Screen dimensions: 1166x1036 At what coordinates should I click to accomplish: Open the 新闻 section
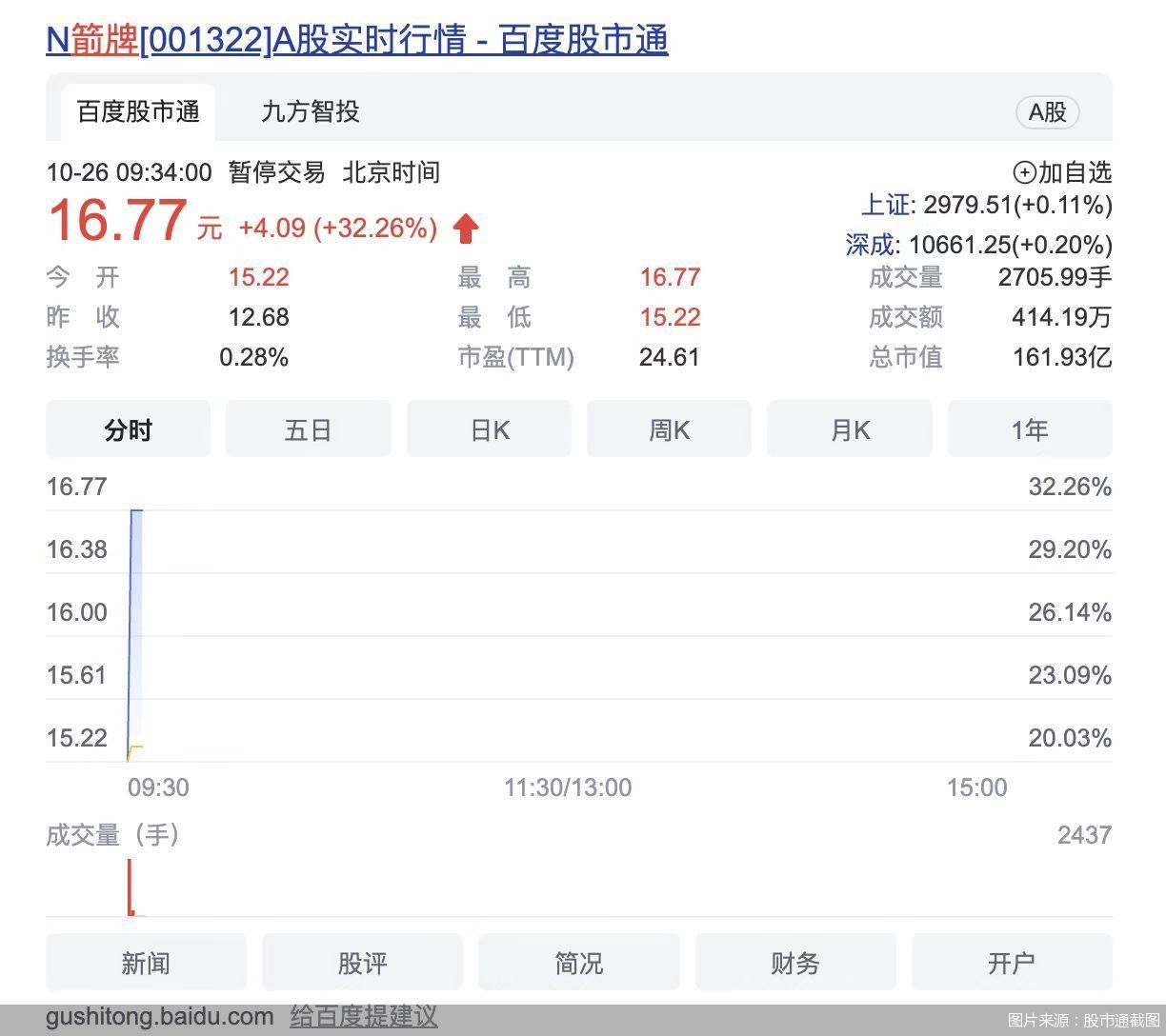146,963
